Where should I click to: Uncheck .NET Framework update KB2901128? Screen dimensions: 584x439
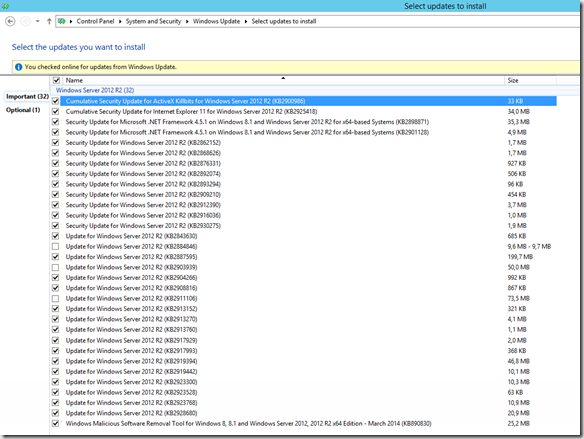click(x=55, y=132)
